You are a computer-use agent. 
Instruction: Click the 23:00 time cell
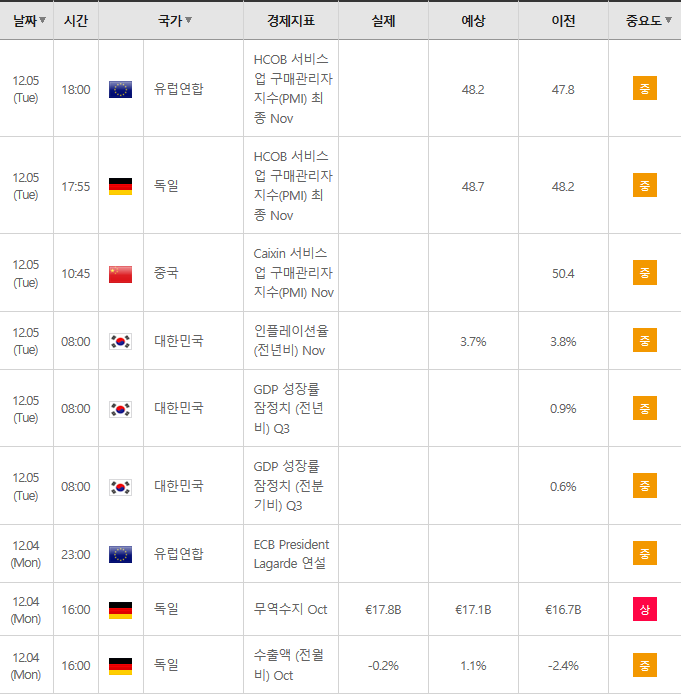pos(76,554)
